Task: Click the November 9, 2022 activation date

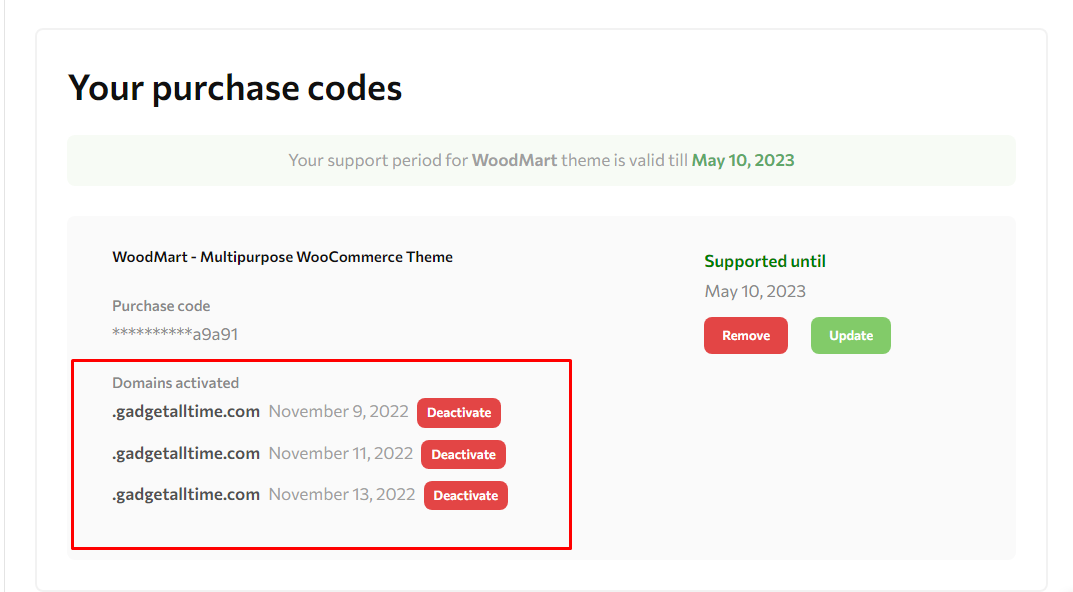Action: [338, 411]
